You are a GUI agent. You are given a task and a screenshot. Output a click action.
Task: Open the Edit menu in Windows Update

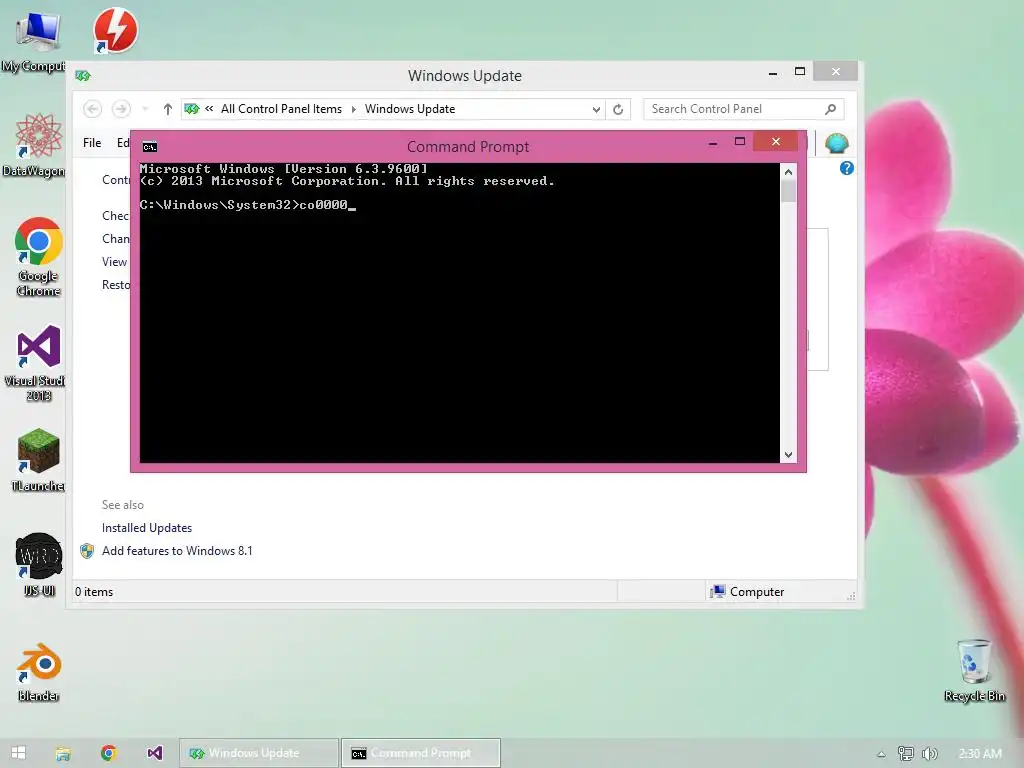point(123,143)
